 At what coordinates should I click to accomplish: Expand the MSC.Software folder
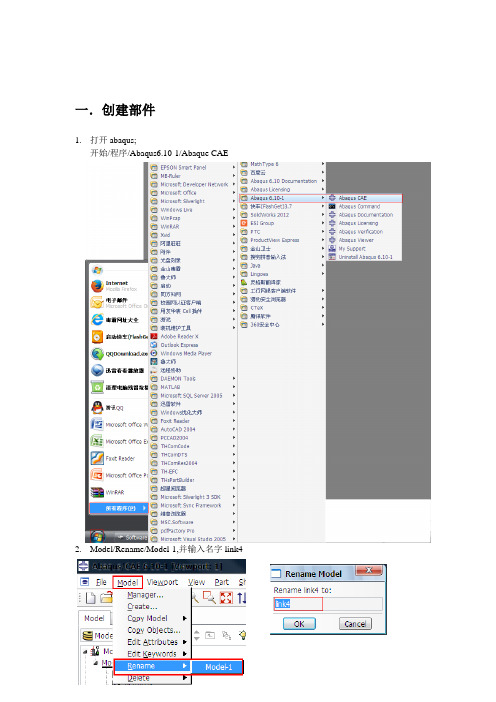[x=192, y=522]
